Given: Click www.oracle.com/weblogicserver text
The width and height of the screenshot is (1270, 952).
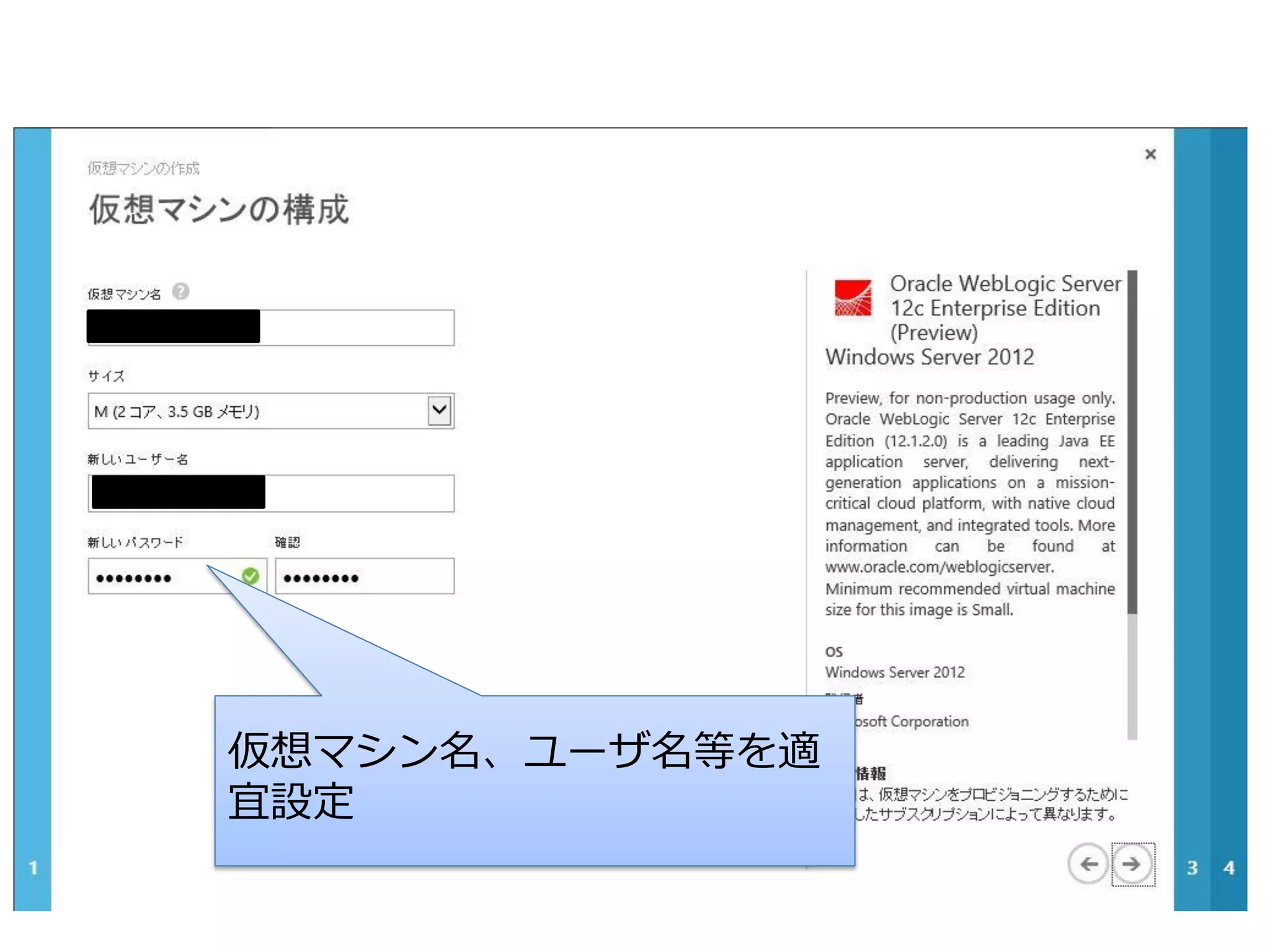Looking at the screenshot, I should [939, 567].
